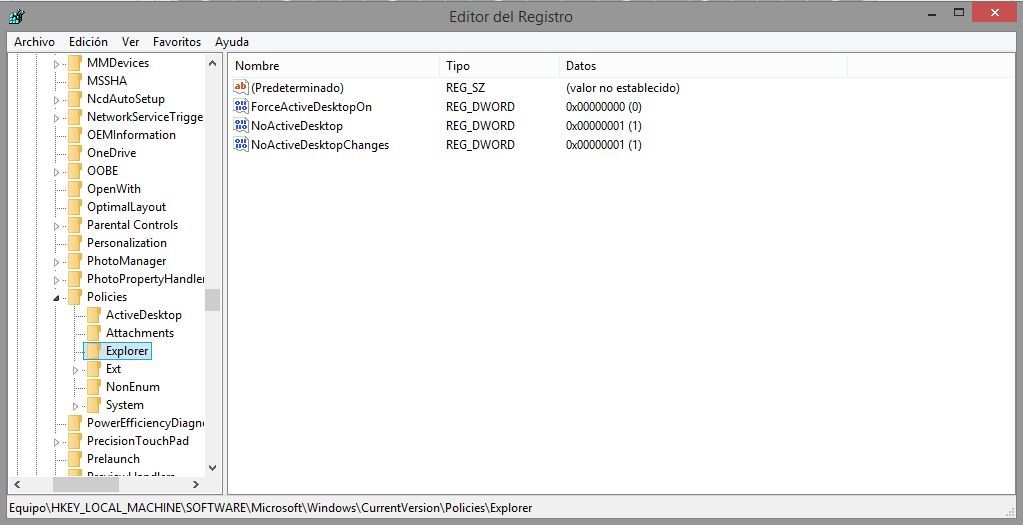Click the Parental Controls folder icon
This screenshot has width=1023, height=525.
coord(75,225)
